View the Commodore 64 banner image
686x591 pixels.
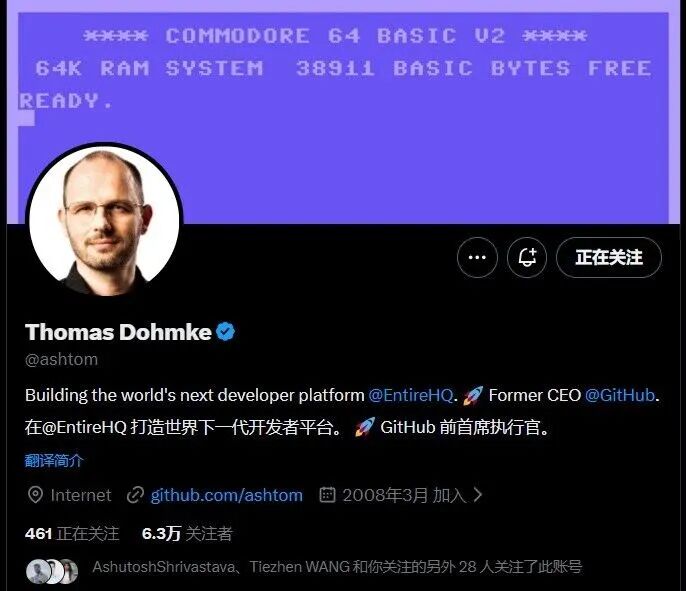tap(343, 112)
